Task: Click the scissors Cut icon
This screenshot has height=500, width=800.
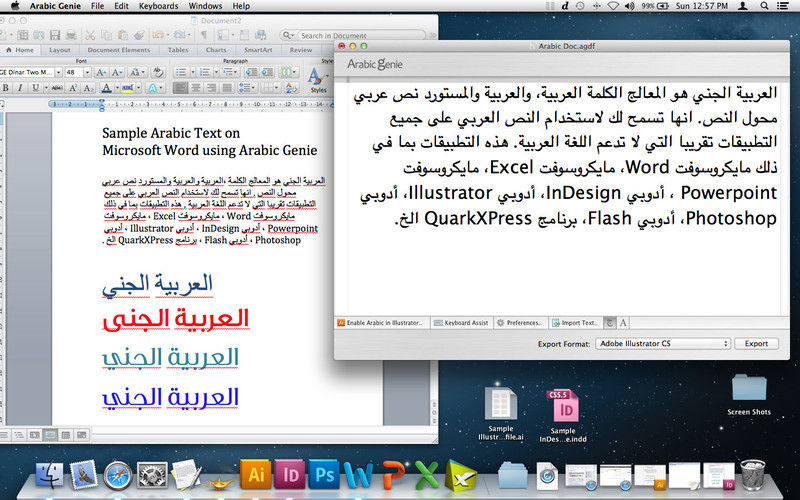Action: (90, 35)
